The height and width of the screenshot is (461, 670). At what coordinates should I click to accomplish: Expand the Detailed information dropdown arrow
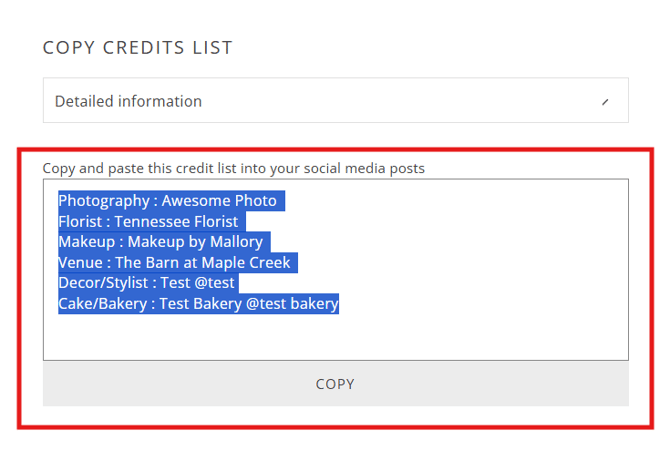tap(605, 102)
